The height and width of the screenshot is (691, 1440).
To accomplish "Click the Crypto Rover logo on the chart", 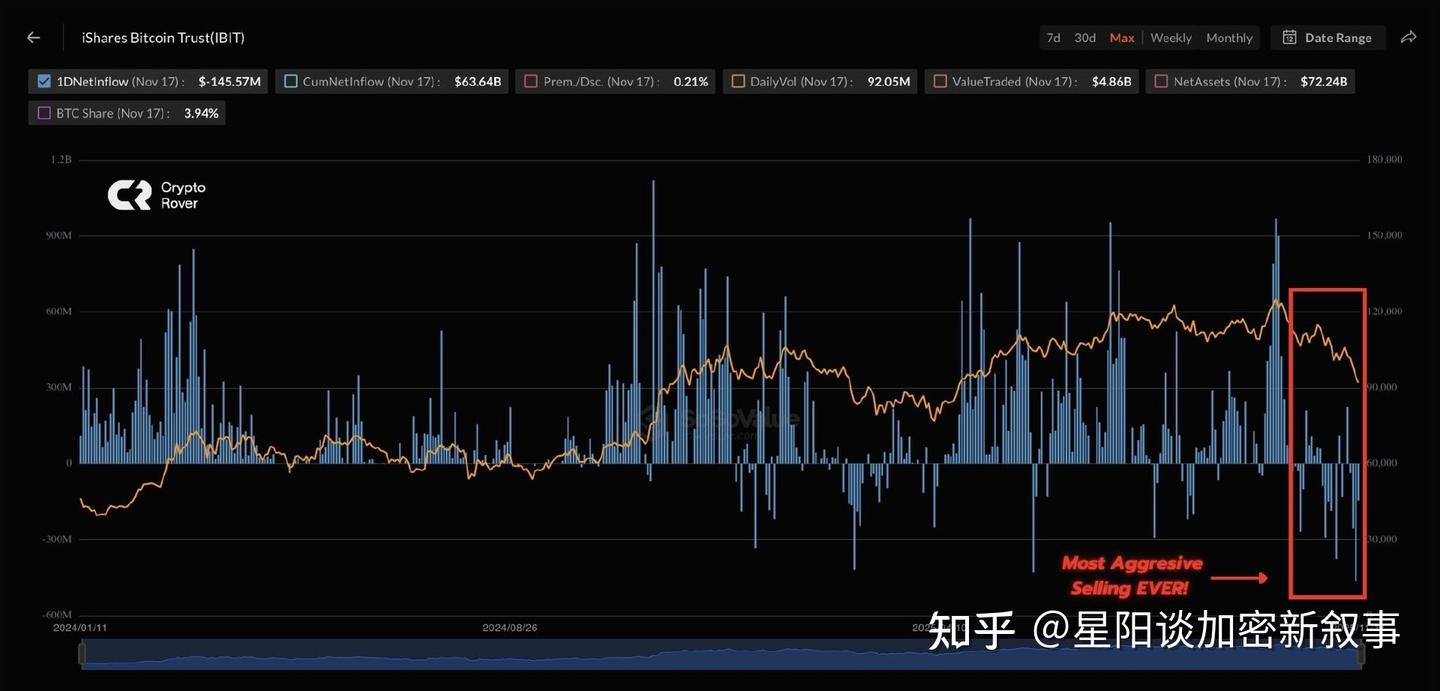I will (155, 192).
